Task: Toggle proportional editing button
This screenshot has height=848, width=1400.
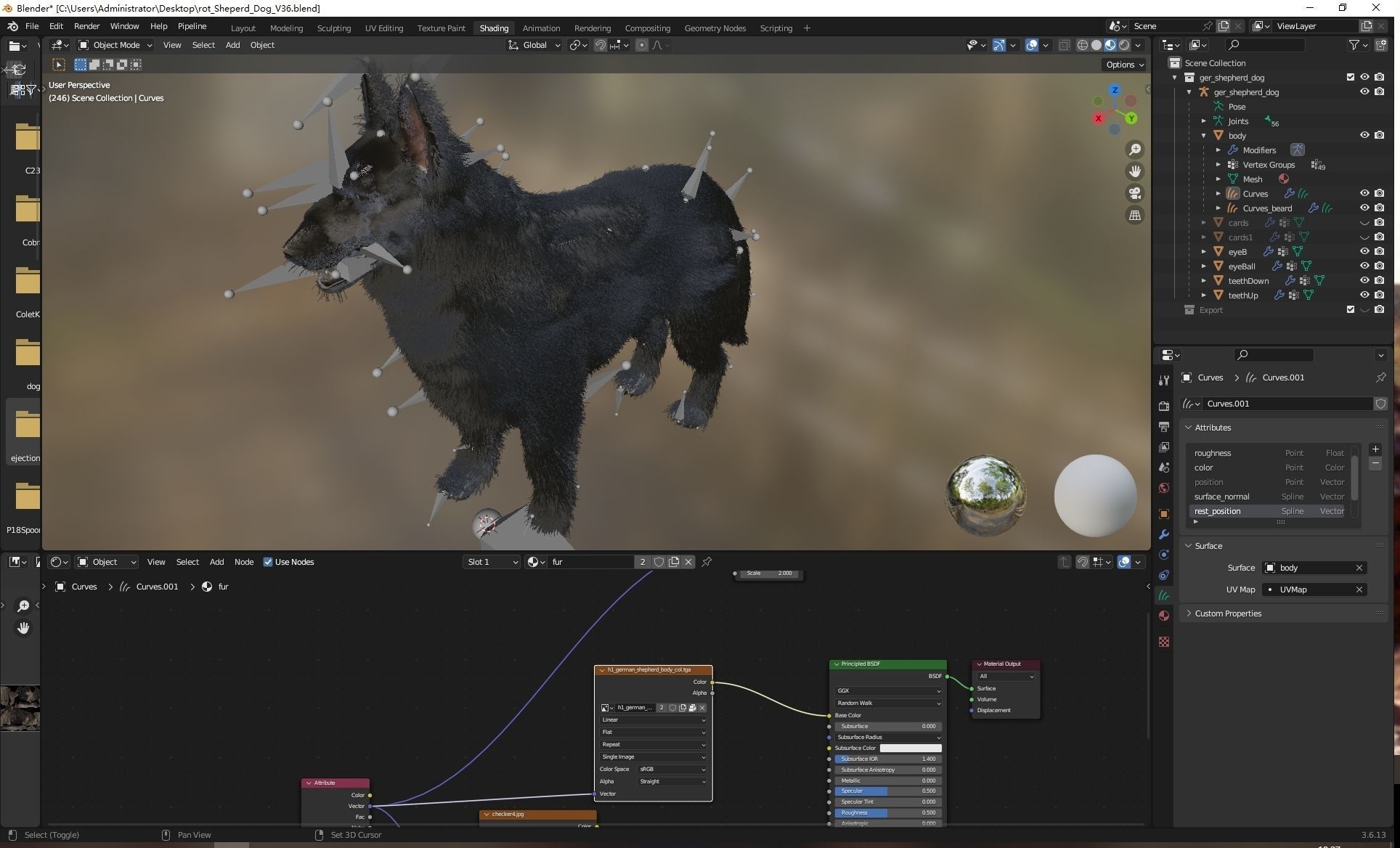Action: pos(641,45)
